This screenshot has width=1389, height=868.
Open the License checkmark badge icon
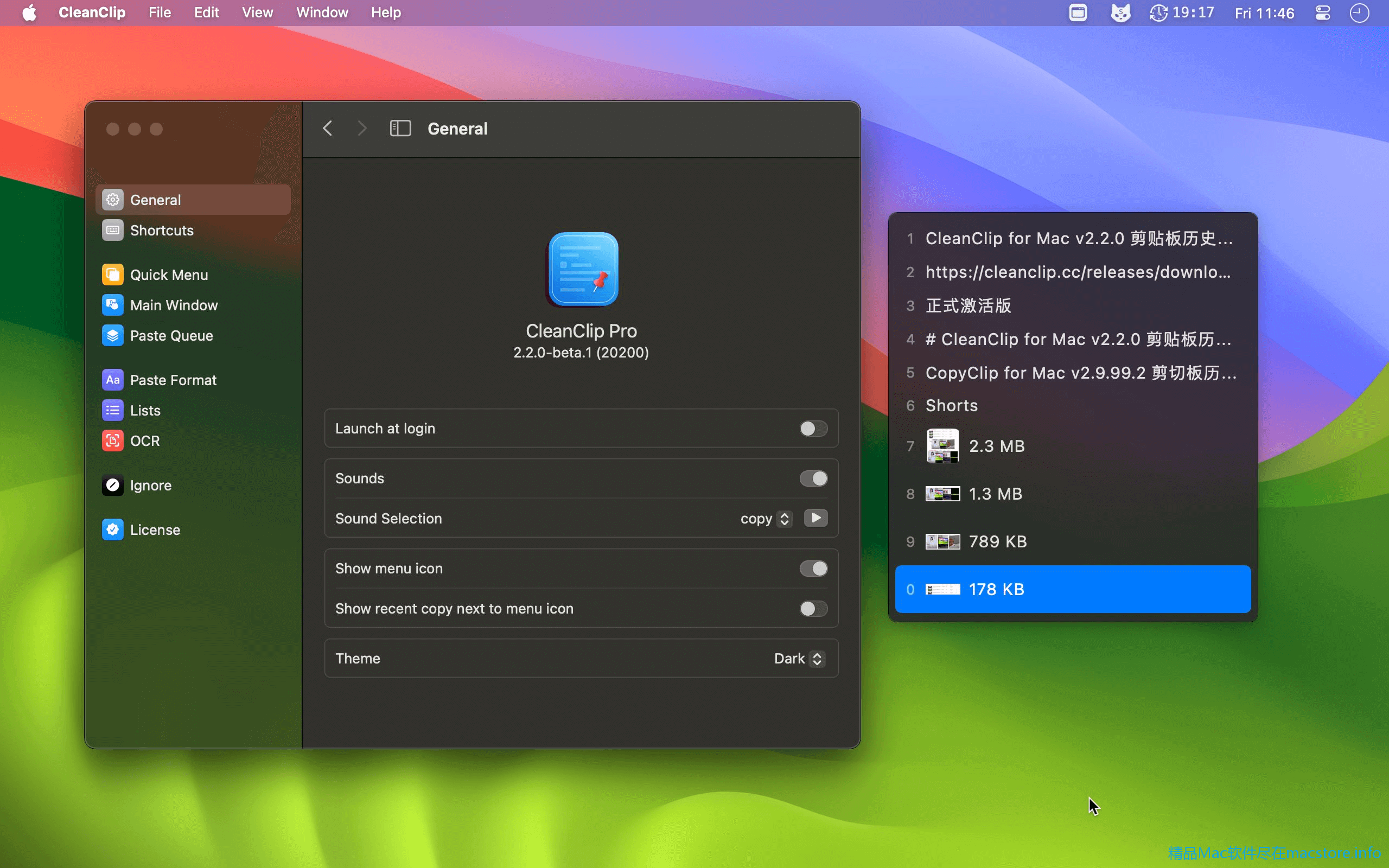pyautogui.click(x=112, y=529)
